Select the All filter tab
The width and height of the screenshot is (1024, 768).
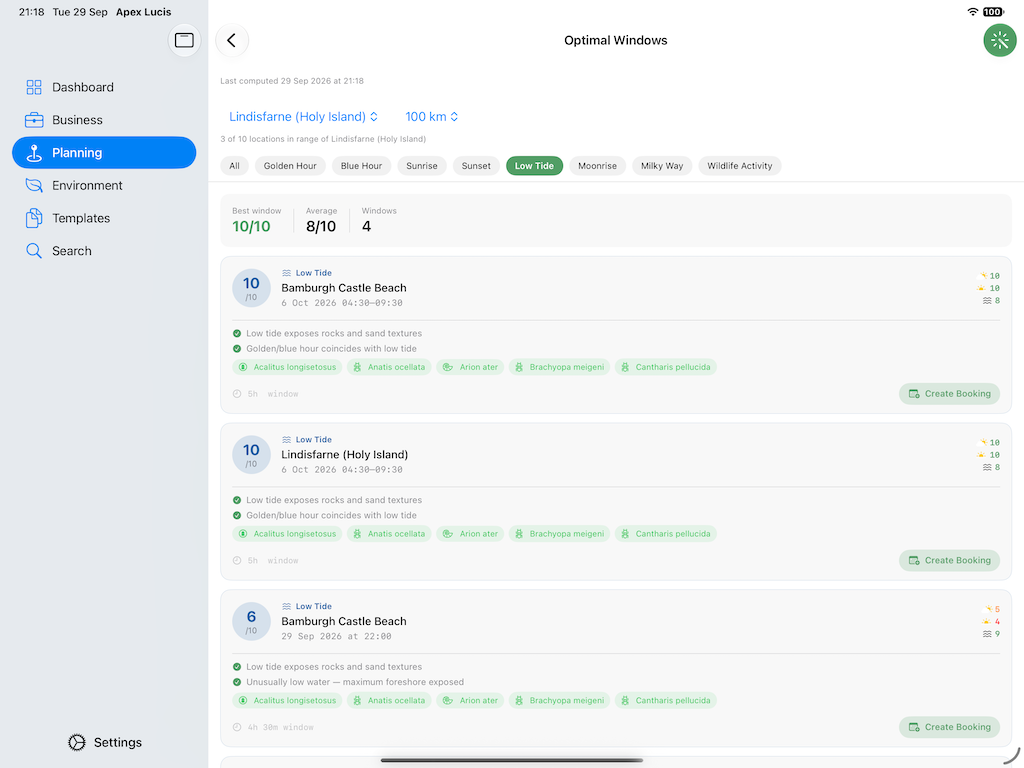234,166
